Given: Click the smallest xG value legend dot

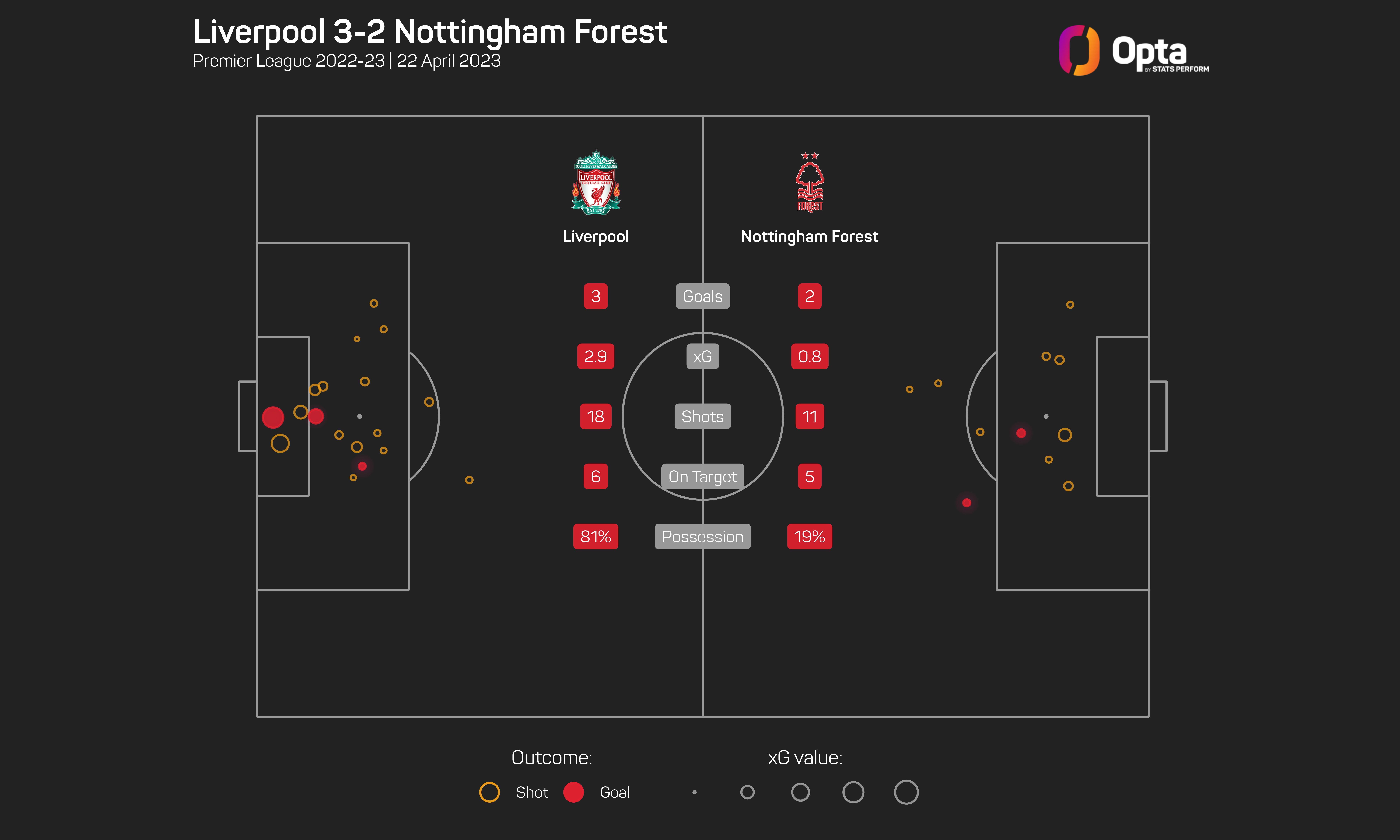Looking at the screenshot, I should [694, 792].
